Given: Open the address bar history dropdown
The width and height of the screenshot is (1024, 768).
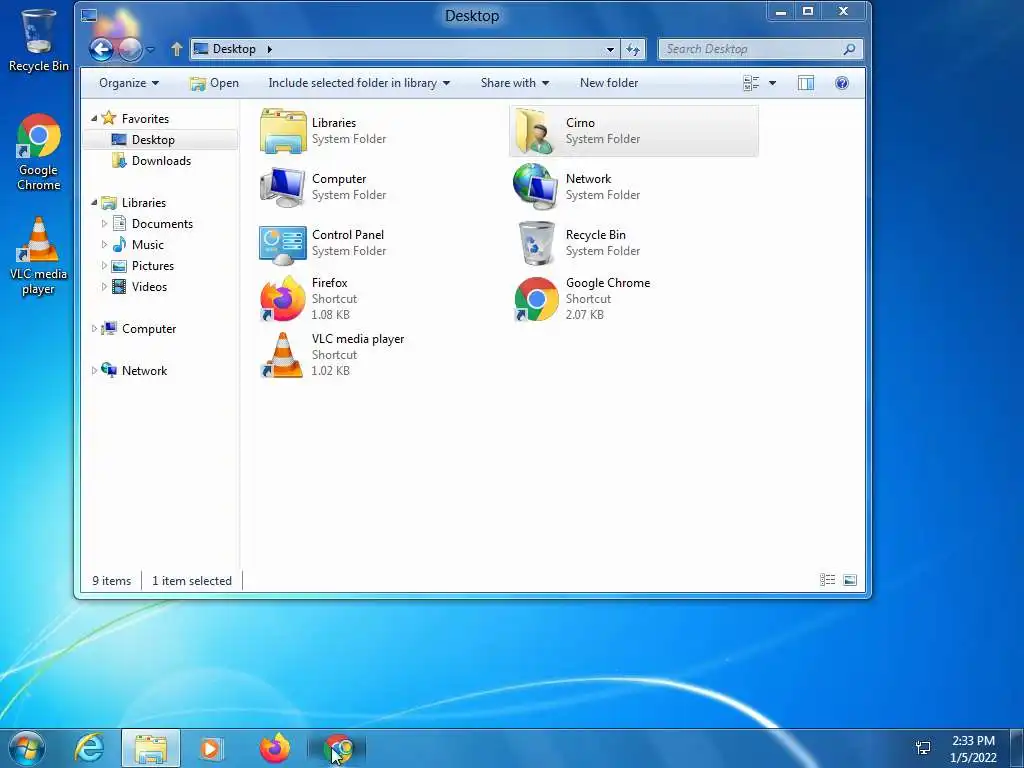Looking at the screenshot, I should [610, 49].
